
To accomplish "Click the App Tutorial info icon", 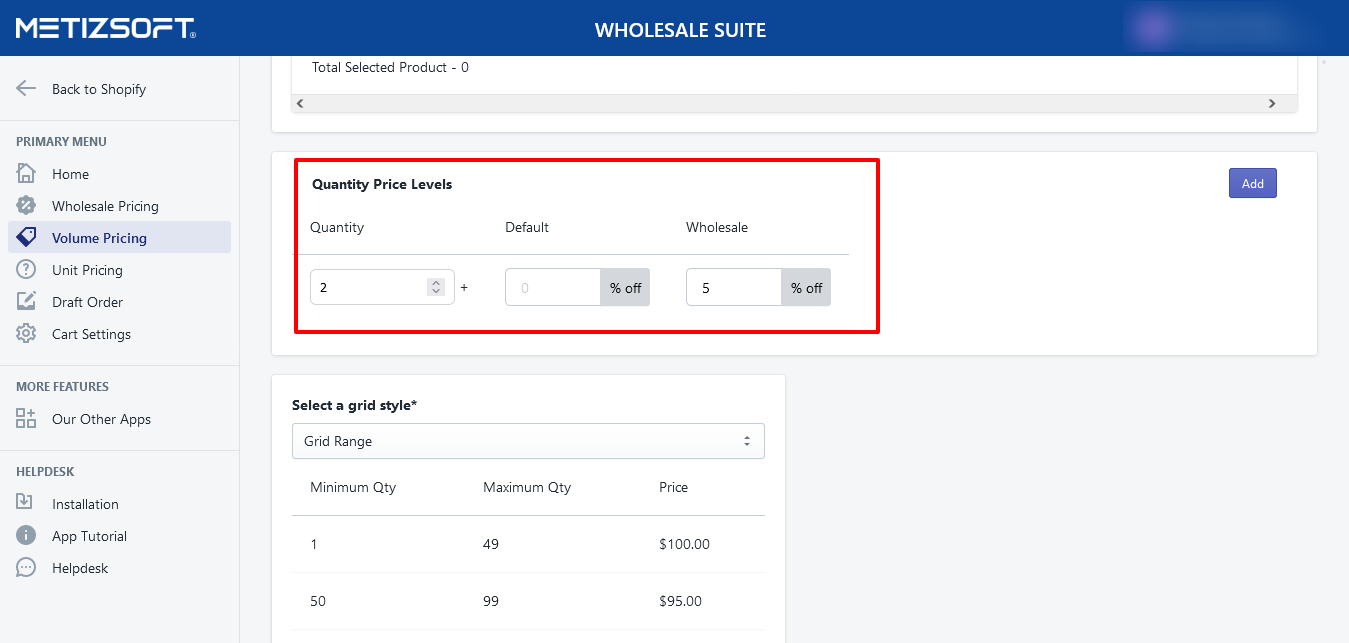I will point(26,536).
